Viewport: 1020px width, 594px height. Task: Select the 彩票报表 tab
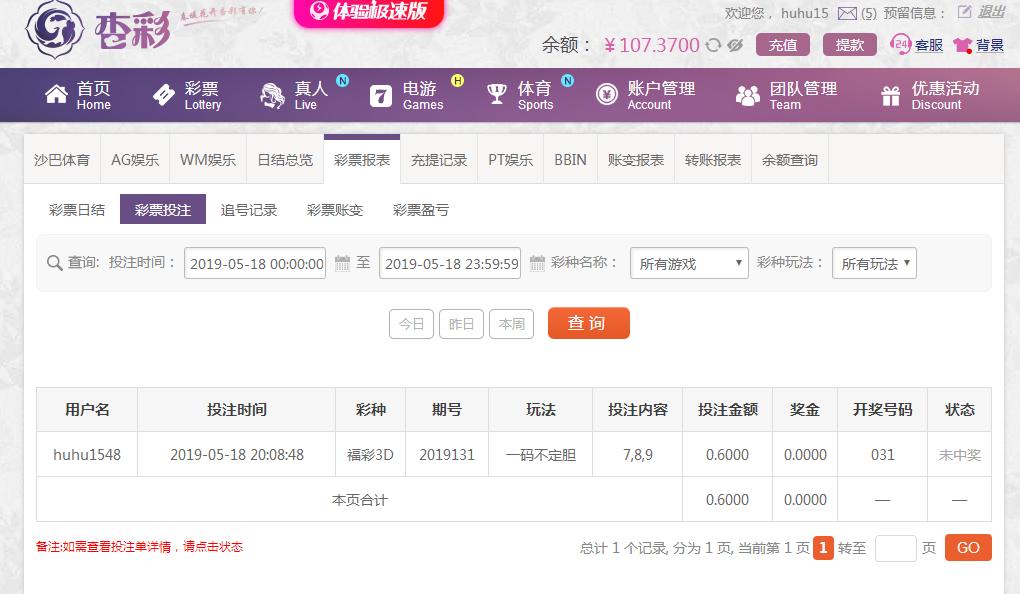tap(362, 159)
